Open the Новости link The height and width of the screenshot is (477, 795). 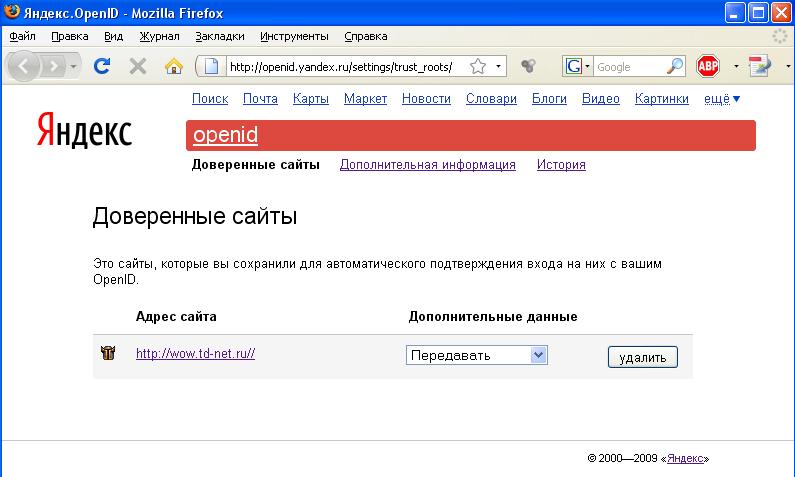tap(426, 98)
